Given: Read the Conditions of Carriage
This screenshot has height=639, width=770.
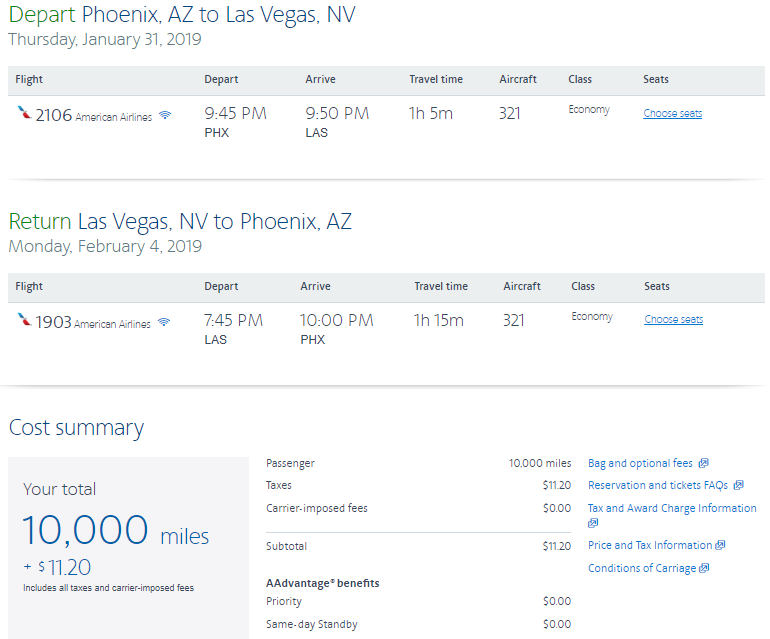Looking at the screenshot, I should [642, 569].
